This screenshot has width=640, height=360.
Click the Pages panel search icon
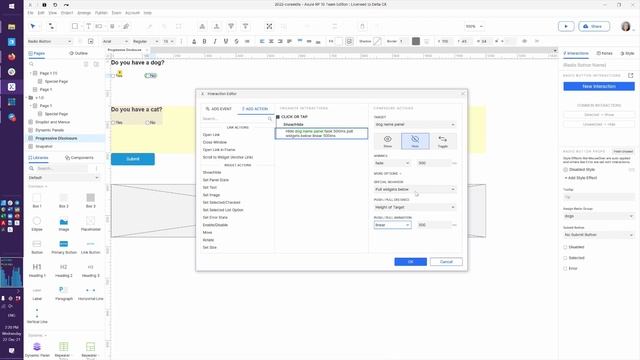coord(31,64)
